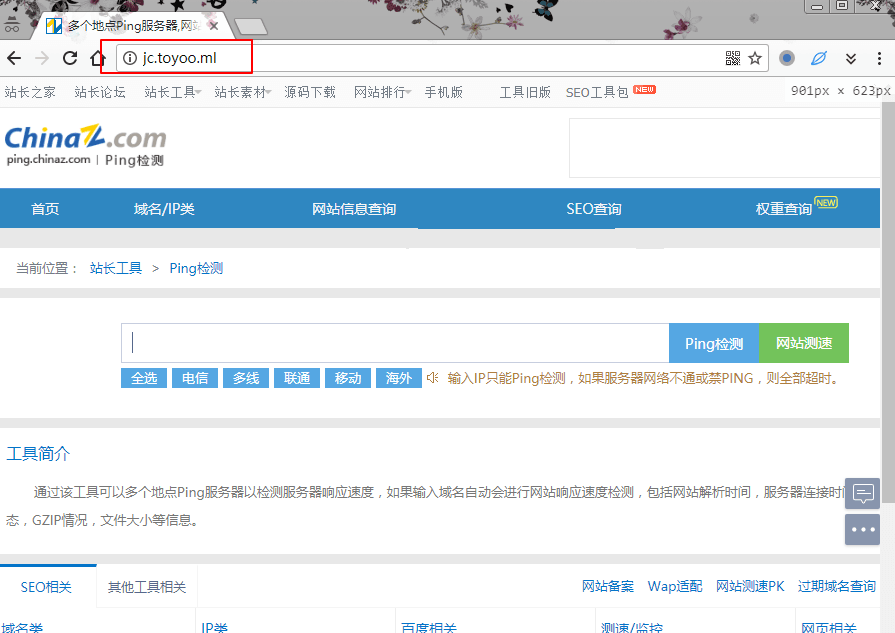Click the home icon in the browser toolbar

tap(98, 58)
